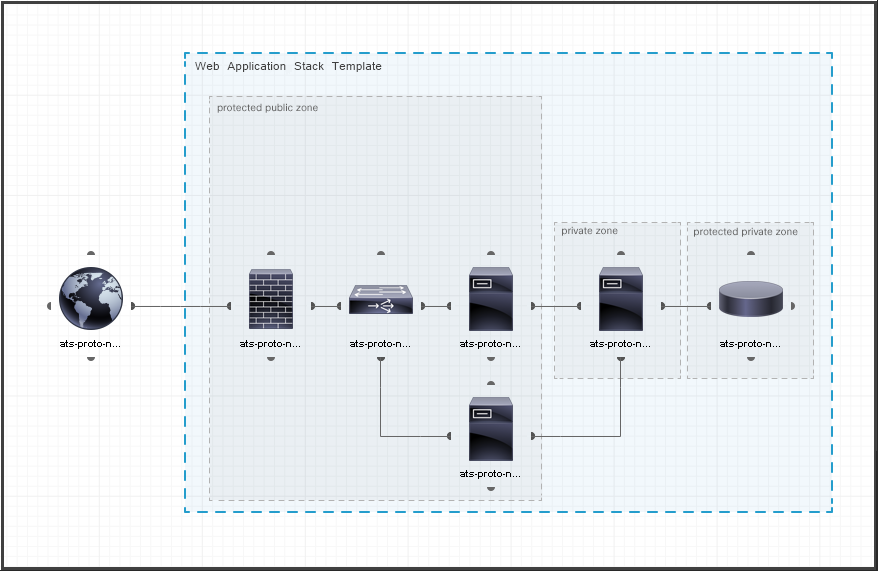
Task: Click the load balancer arrows icon
Action: (x=381, y=299)
